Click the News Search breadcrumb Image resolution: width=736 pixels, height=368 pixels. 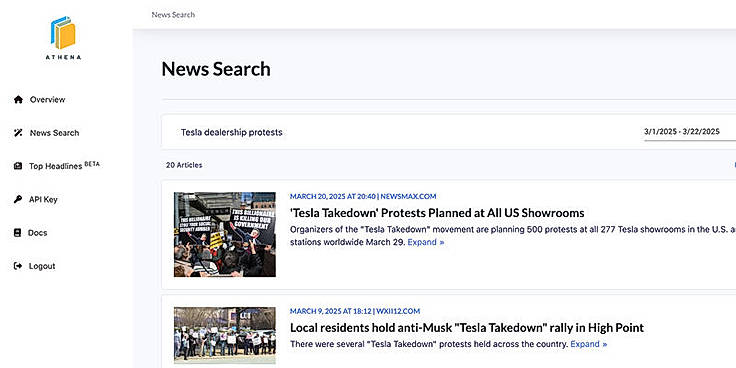coord(173,15)
